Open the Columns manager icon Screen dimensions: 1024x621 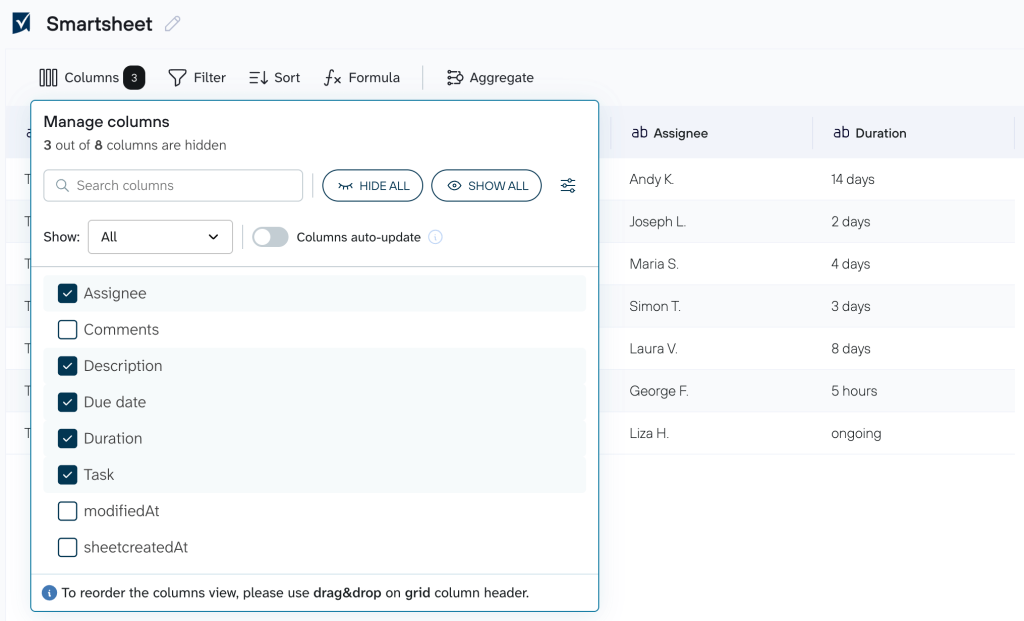coord(48,77)
